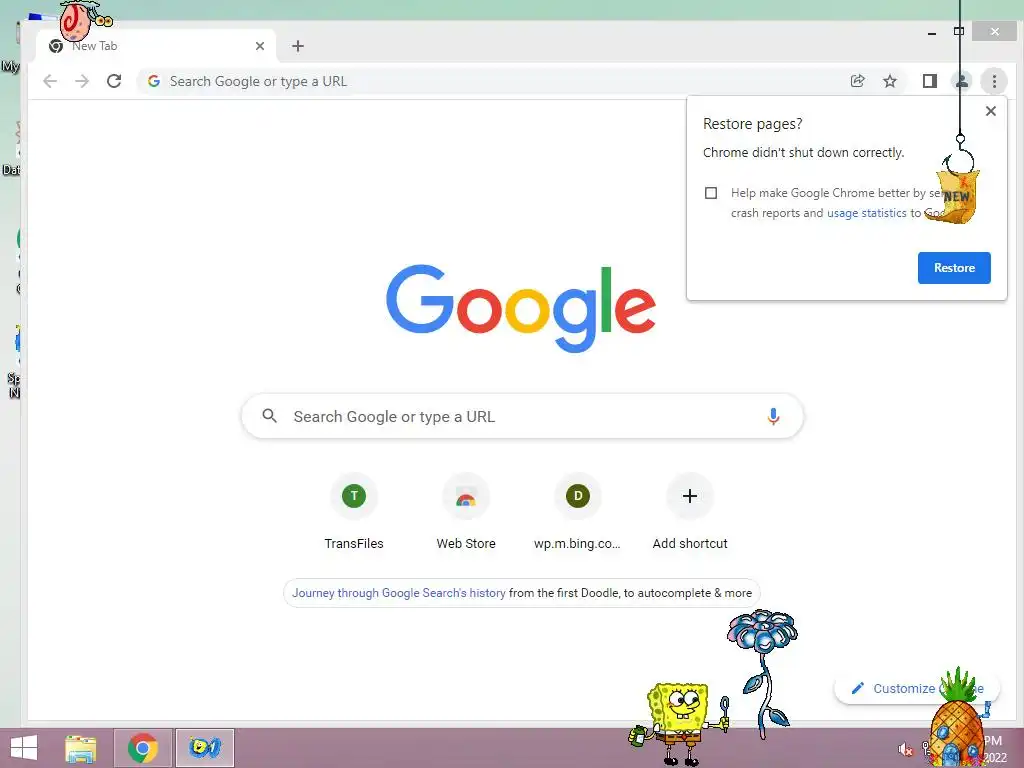The height and width of the screenshot is (768, 1024).
Task: Click the Forward navigation arrow
Action: click(x=82, y=81)
